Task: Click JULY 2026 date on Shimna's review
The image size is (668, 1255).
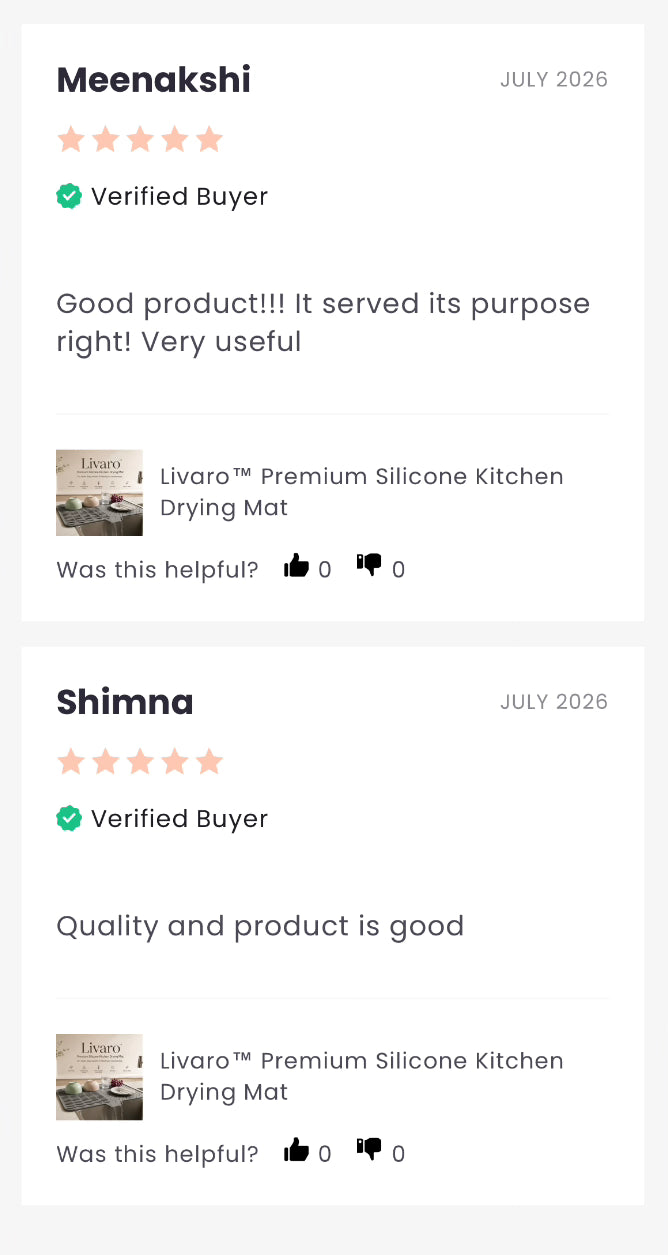Action: pyautogui.click(x=554, y=702)
